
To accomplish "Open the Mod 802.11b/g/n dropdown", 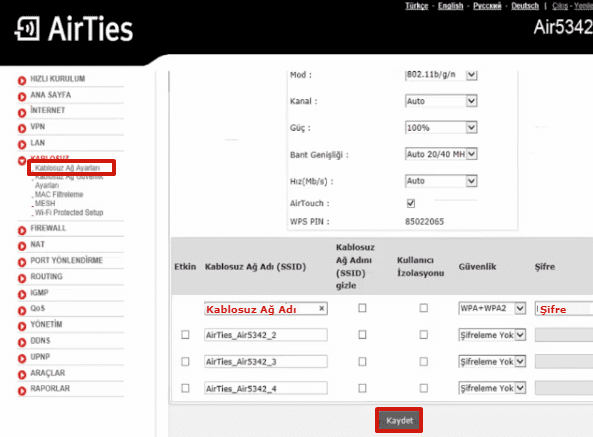I will (x=441, y=74).
